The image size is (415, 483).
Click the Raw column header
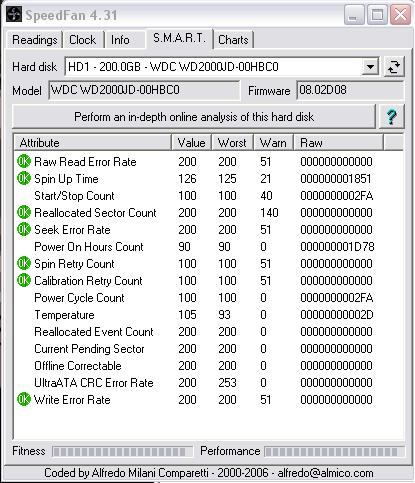point(338,143)
